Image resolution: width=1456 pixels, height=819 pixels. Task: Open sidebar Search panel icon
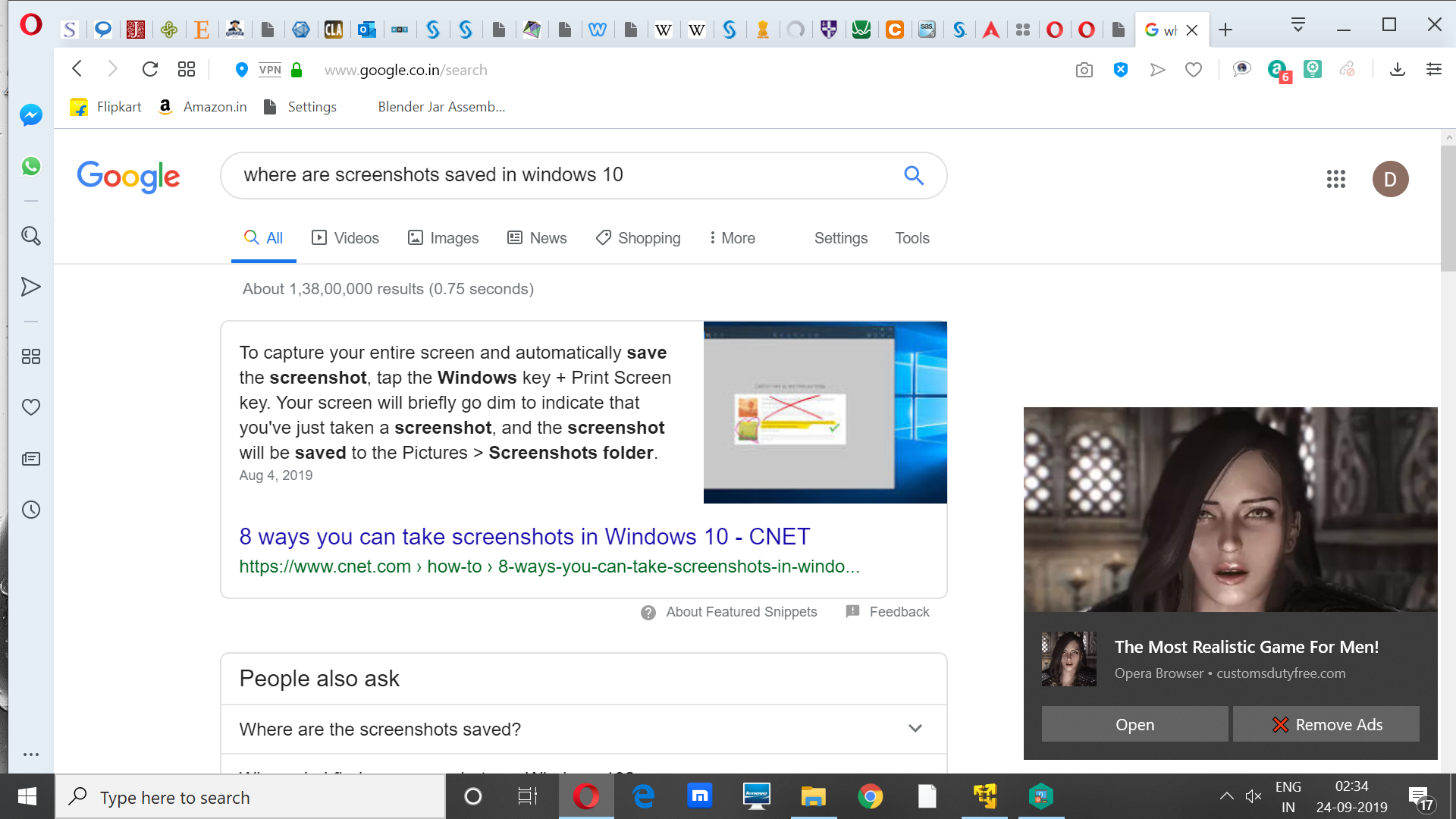click(31, 236)
